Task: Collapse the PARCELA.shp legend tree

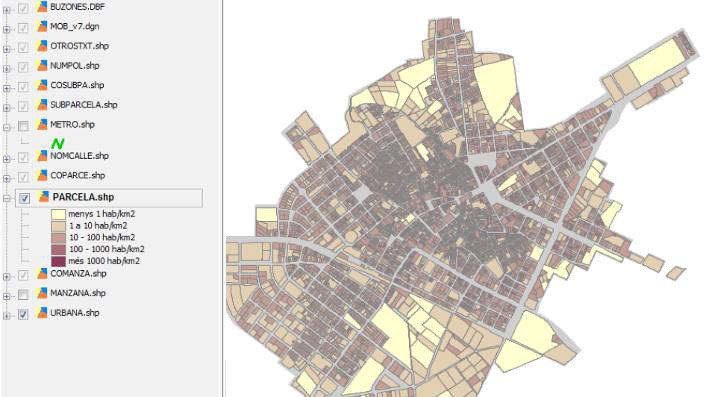Action: (6, 198)
